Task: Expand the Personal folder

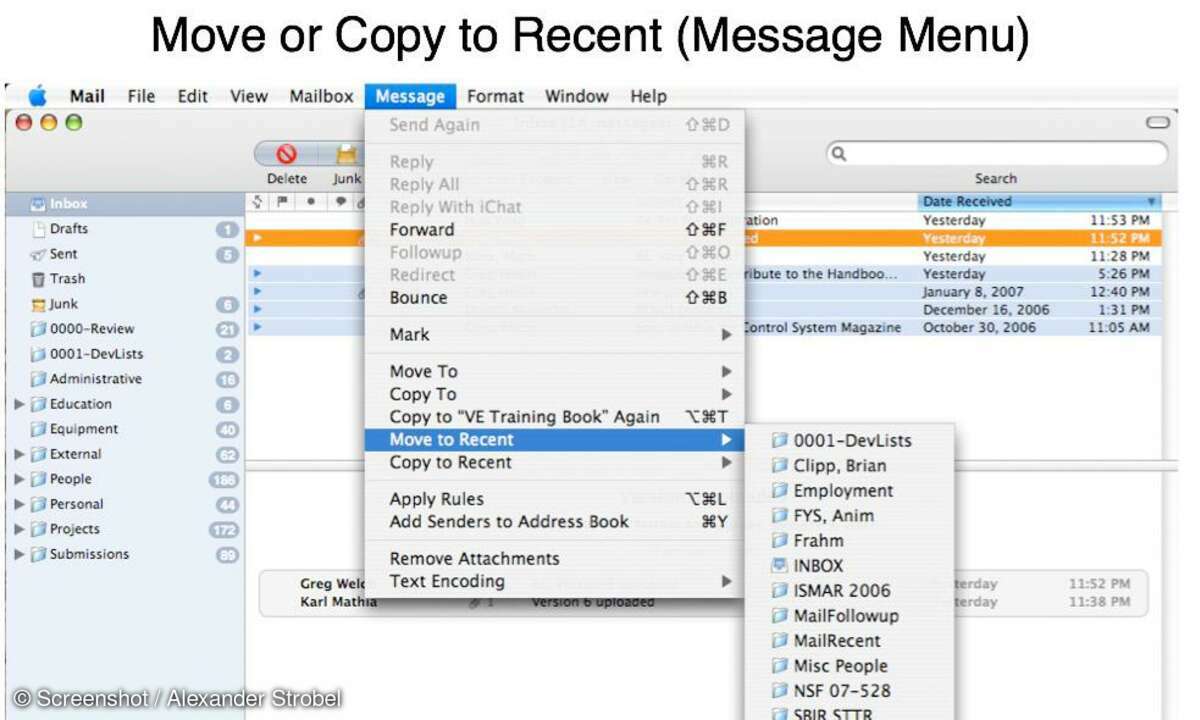Action: [20, 504]
